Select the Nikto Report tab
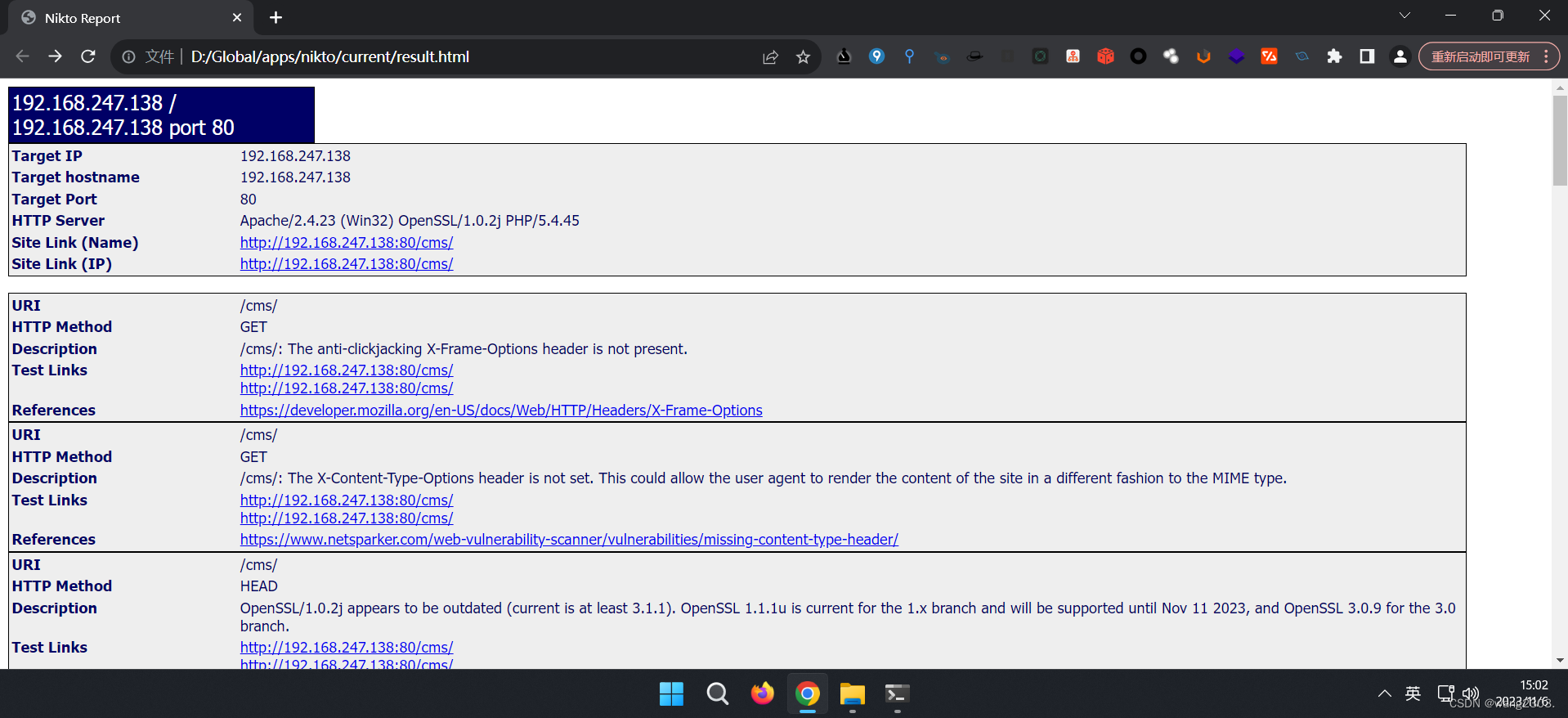Screen dimensions: 1568x718 pos(131,18)
